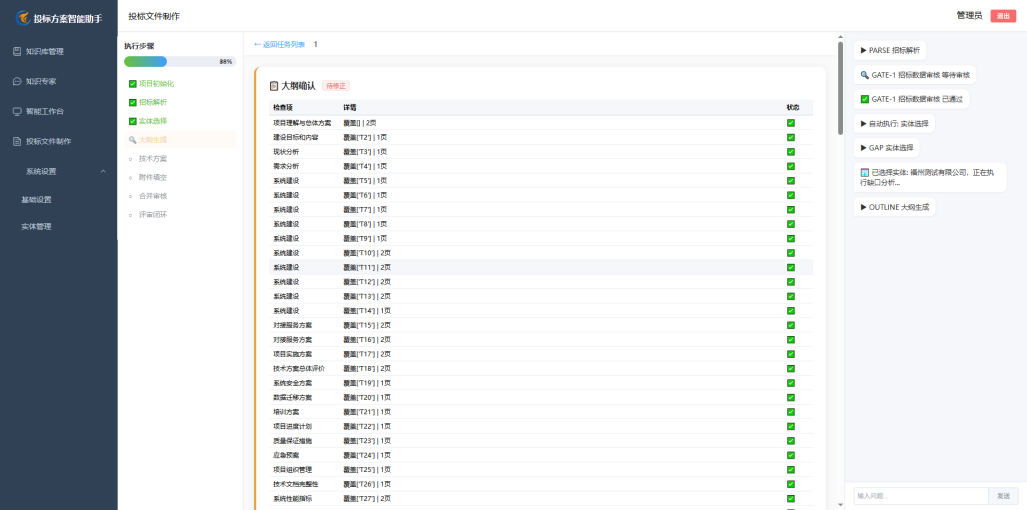Click the 智能工作台 monitor icon
Viewport: 1027px width, 510px height.
[17, 111]
